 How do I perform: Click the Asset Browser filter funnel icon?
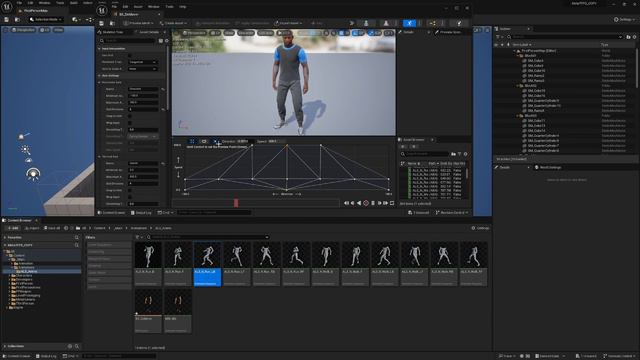point(459,154)
